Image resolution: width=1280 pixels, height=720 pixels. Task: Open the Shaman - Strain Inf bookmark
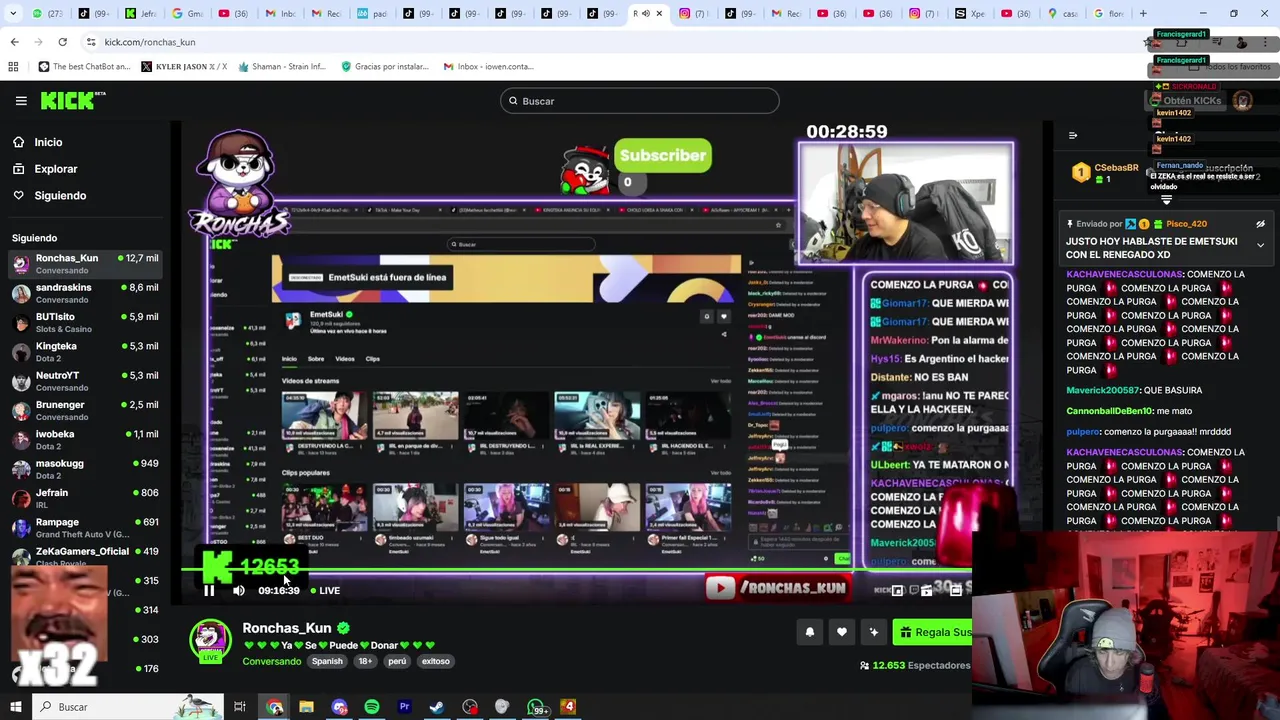pyautogui.click(x=281, y=67)
